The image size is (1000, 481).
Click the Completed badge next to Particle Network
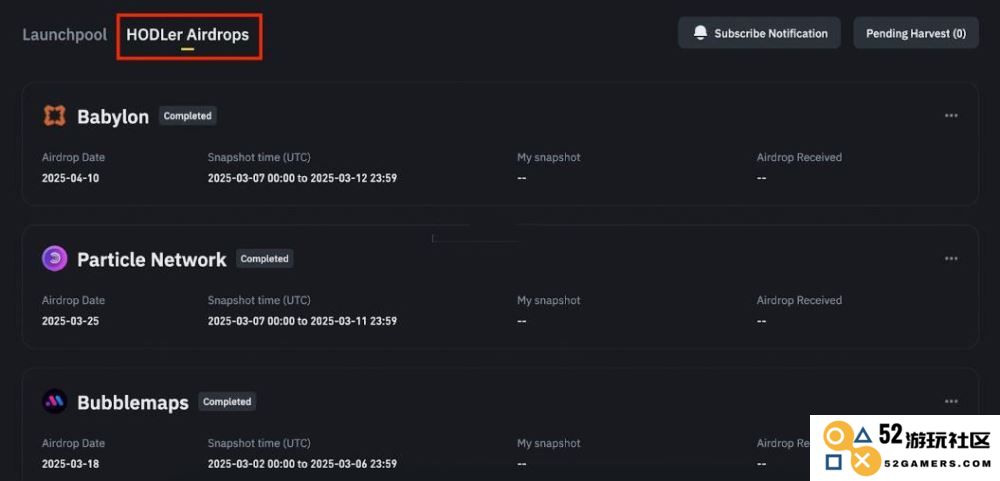click(265, 259)
